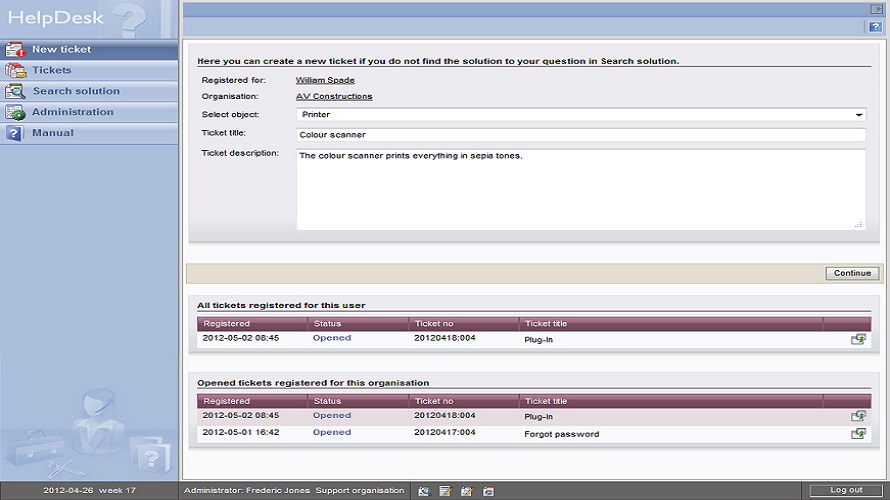Click the Ticket no header in organisation table
The image size is (890, 500).
434,401
